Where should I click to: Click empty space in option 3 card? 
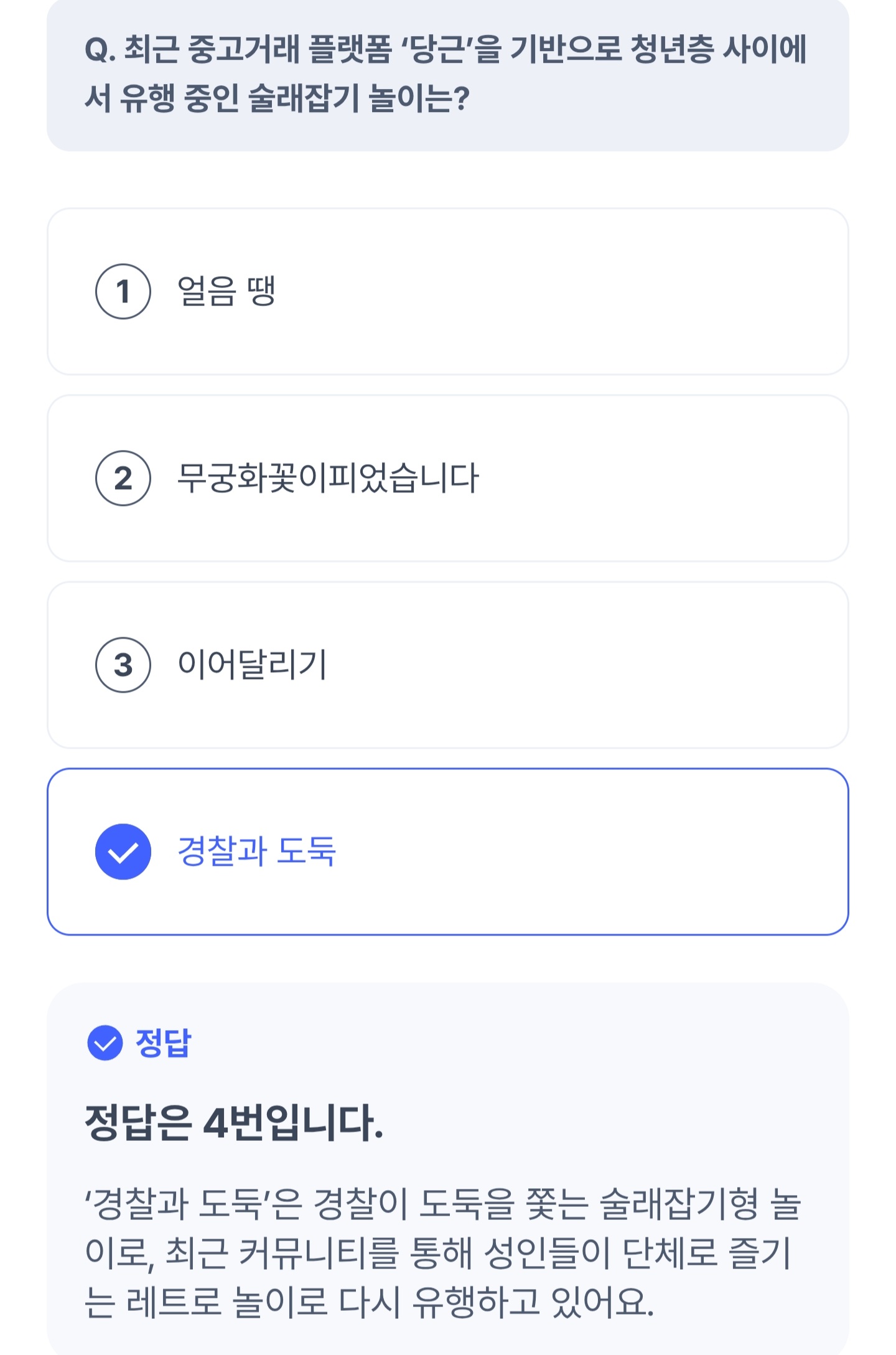point(560,665)
